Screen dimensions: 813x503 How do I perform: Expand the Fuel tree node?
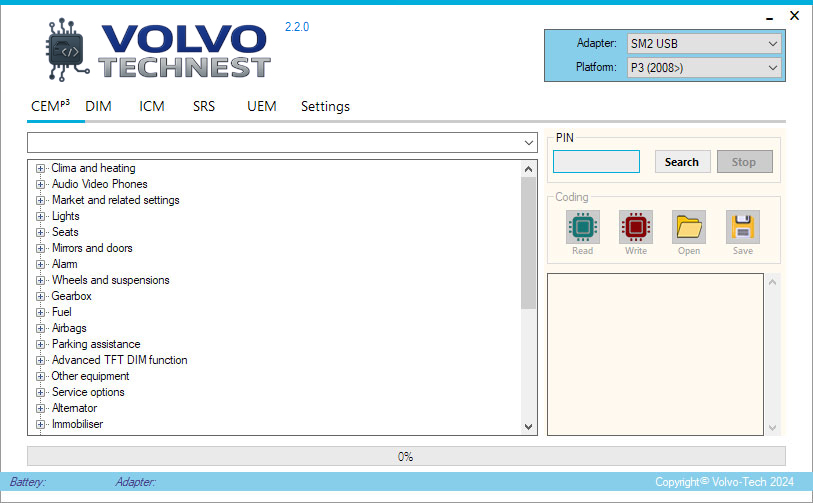[x=40, y=313]
